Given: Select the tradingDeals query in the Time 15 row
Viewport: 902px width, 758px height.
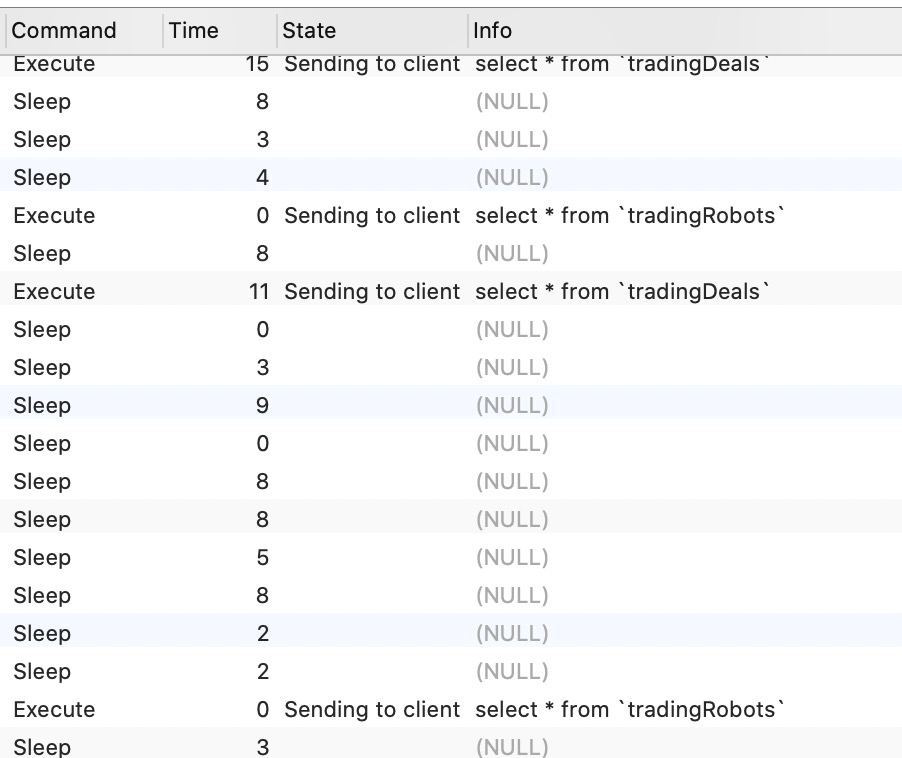Looking at the screenshot, I should tap(623, 64).
